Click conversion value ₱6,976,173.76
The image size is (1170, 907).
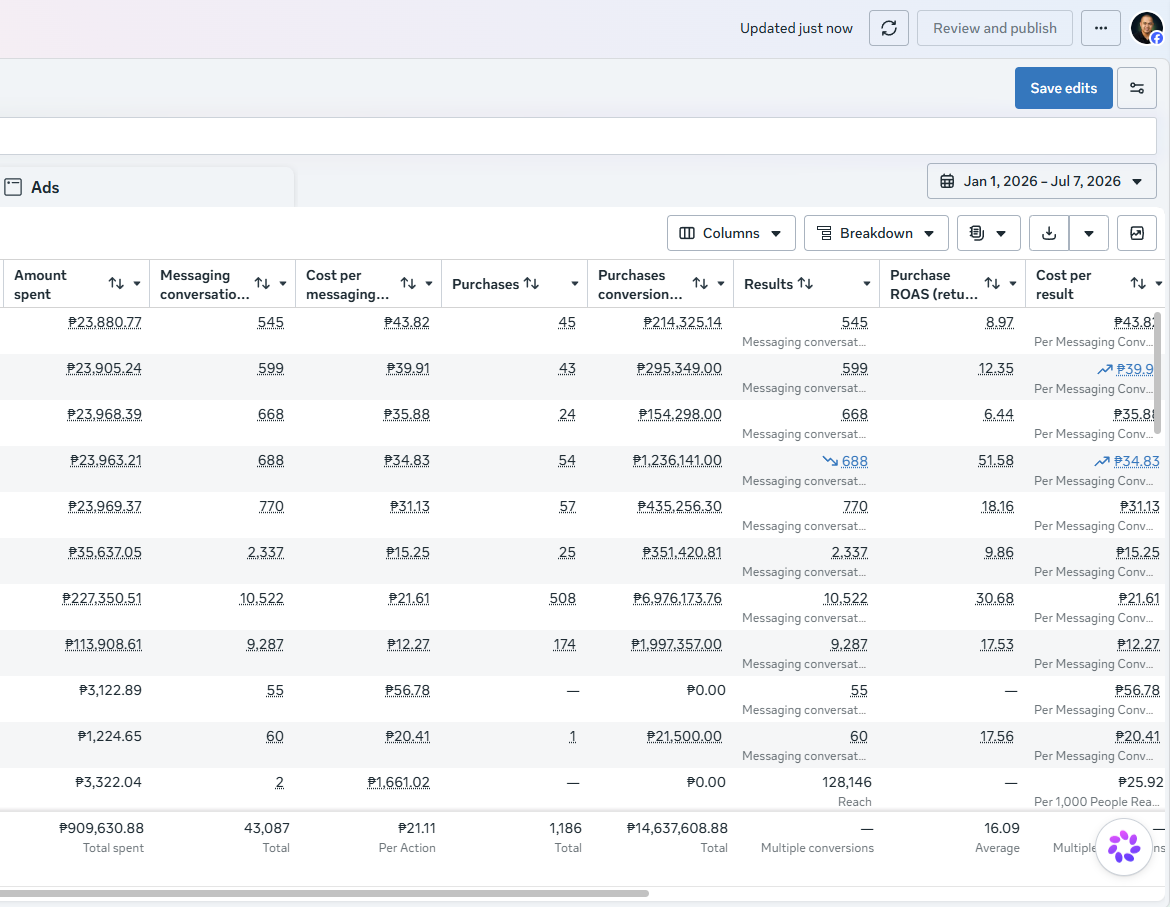(678, 598)
